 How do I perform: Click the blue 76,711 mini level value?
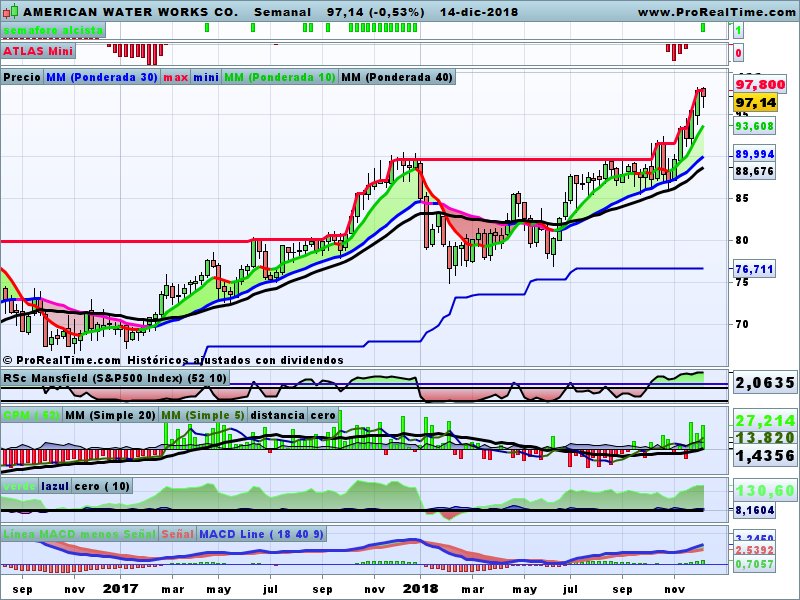(755, 269)
